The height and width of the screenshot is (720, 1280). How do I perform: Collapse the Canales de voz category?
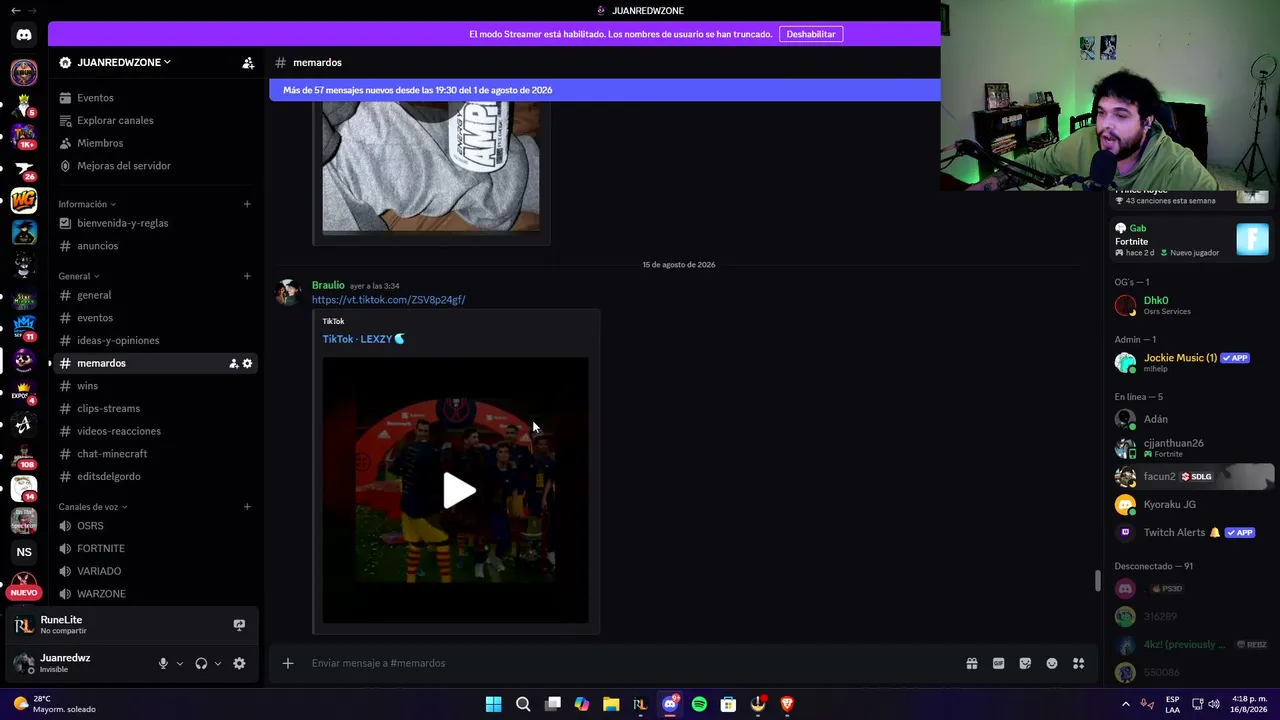click(93, 507)
